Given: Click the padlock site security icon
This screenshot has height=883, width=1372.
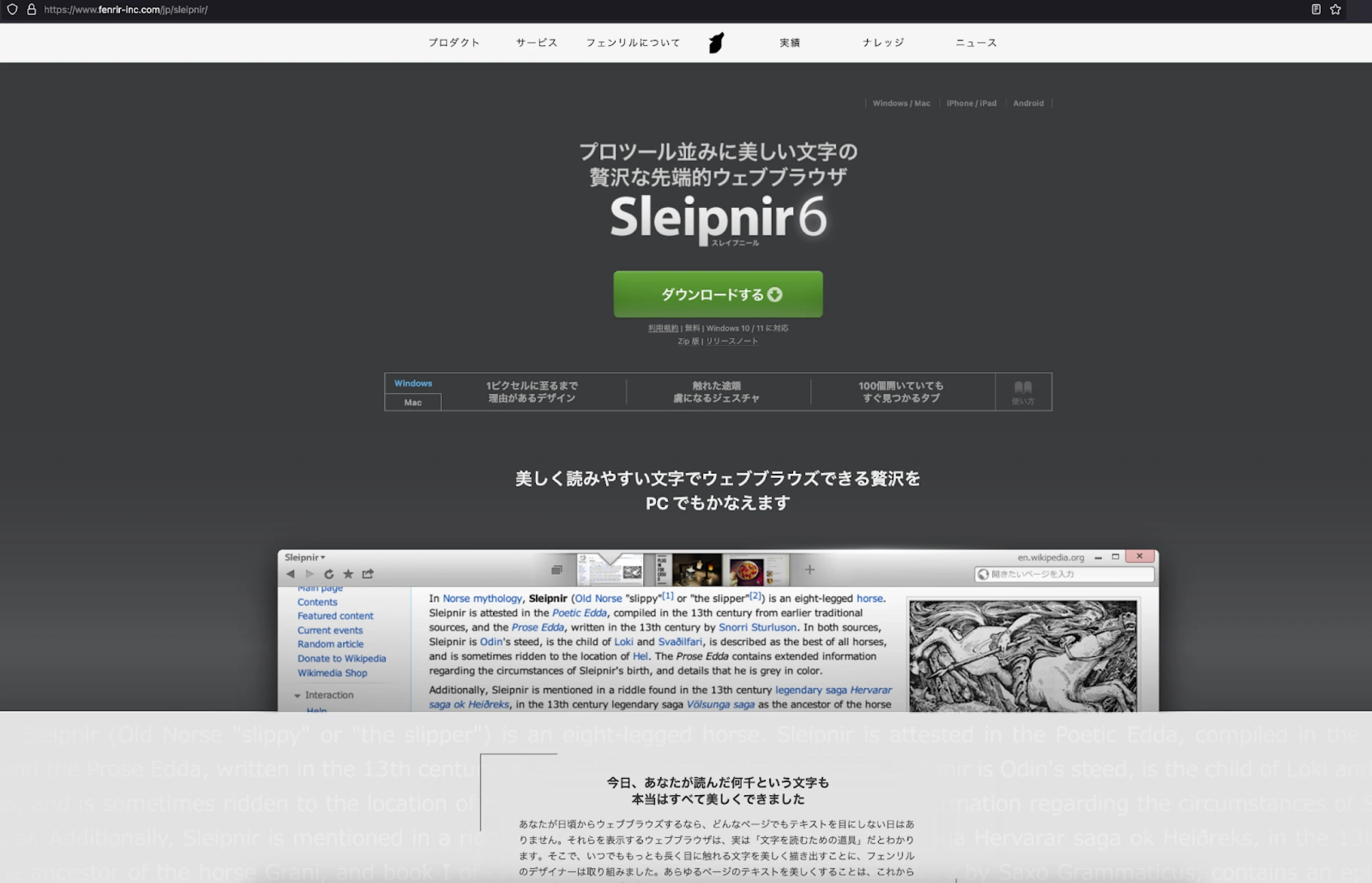Looking at the screenshot, I should point(32,9).
